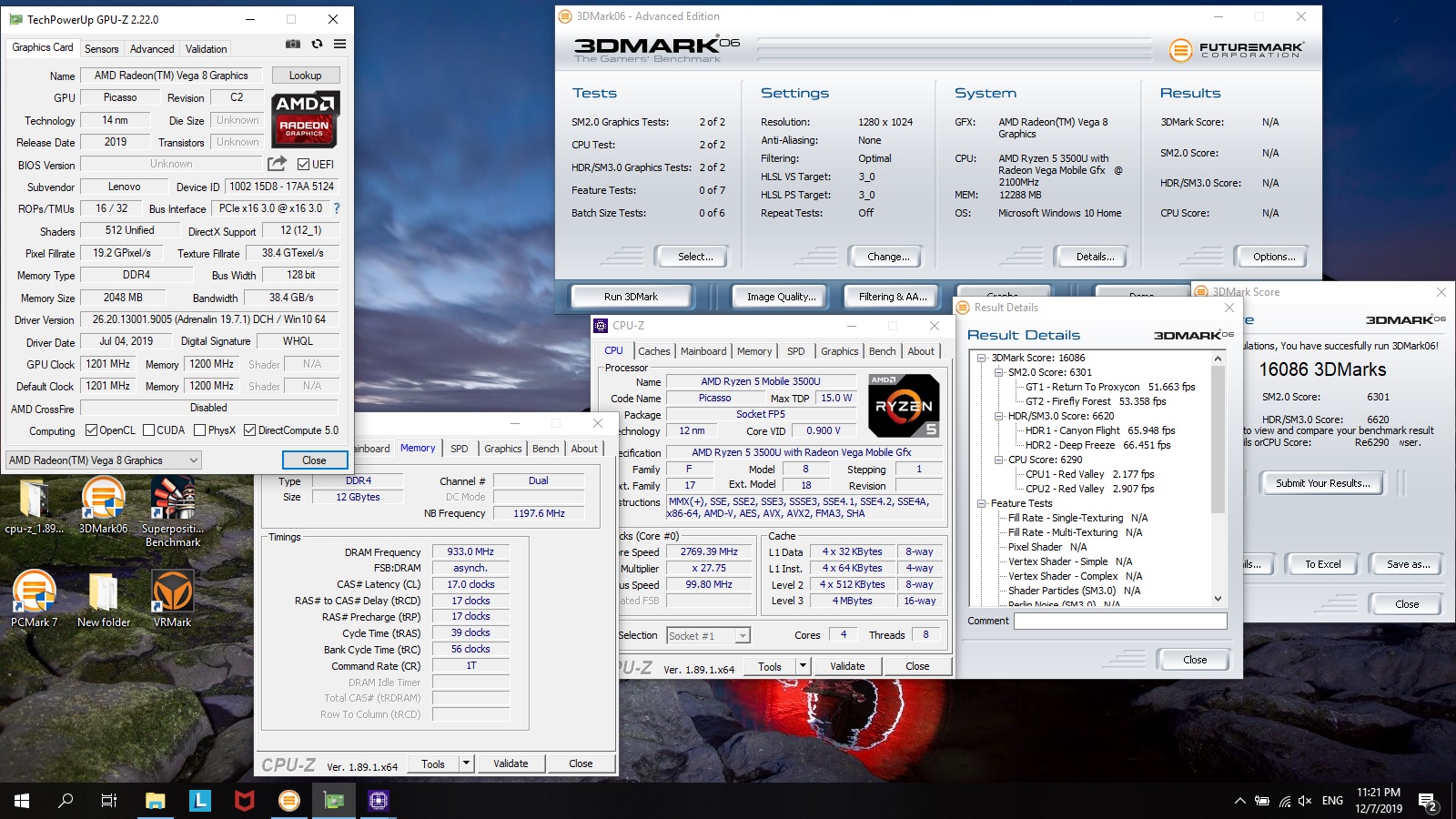Click the Options... button under Results

coord(1274,257)
